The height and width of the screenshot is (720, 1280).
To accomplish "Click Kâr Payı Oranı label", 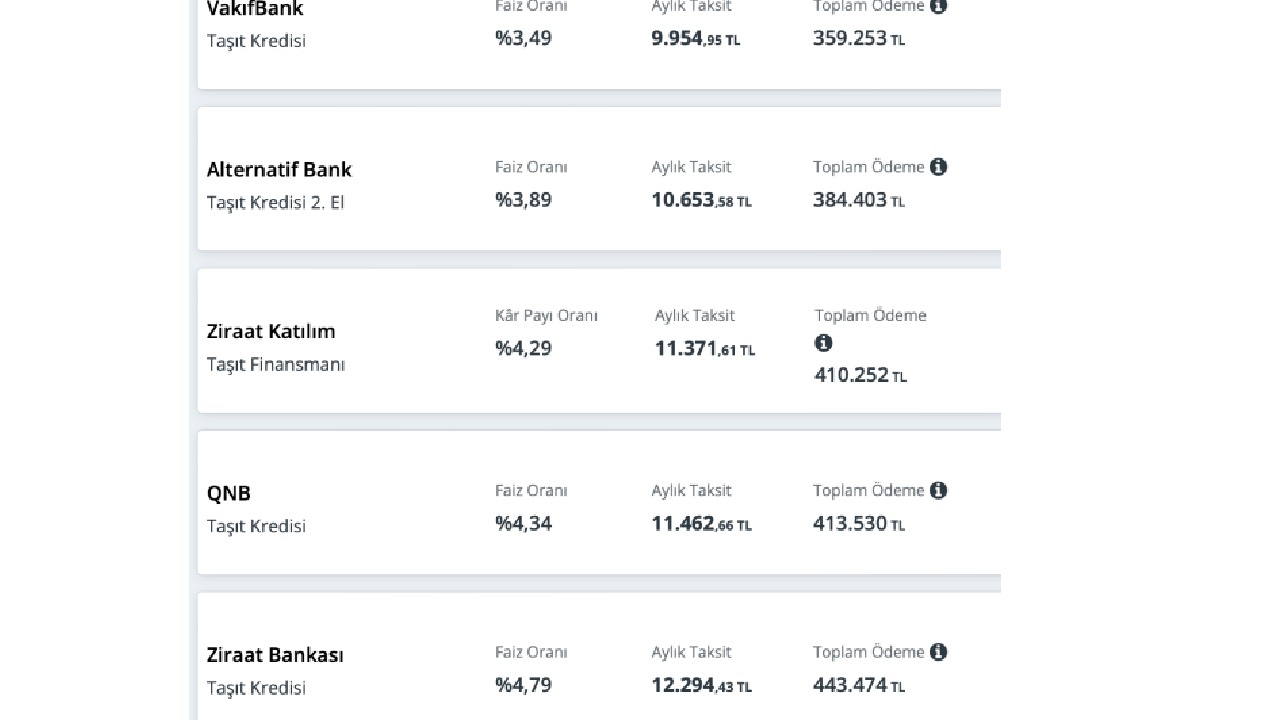I will pos(546,315).
